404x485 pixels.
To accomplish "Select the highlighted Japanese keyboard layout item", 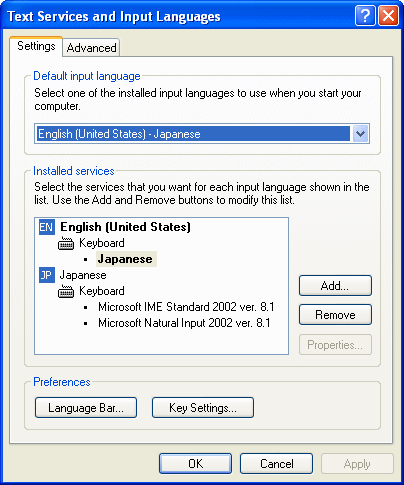I will click(126, 259).
